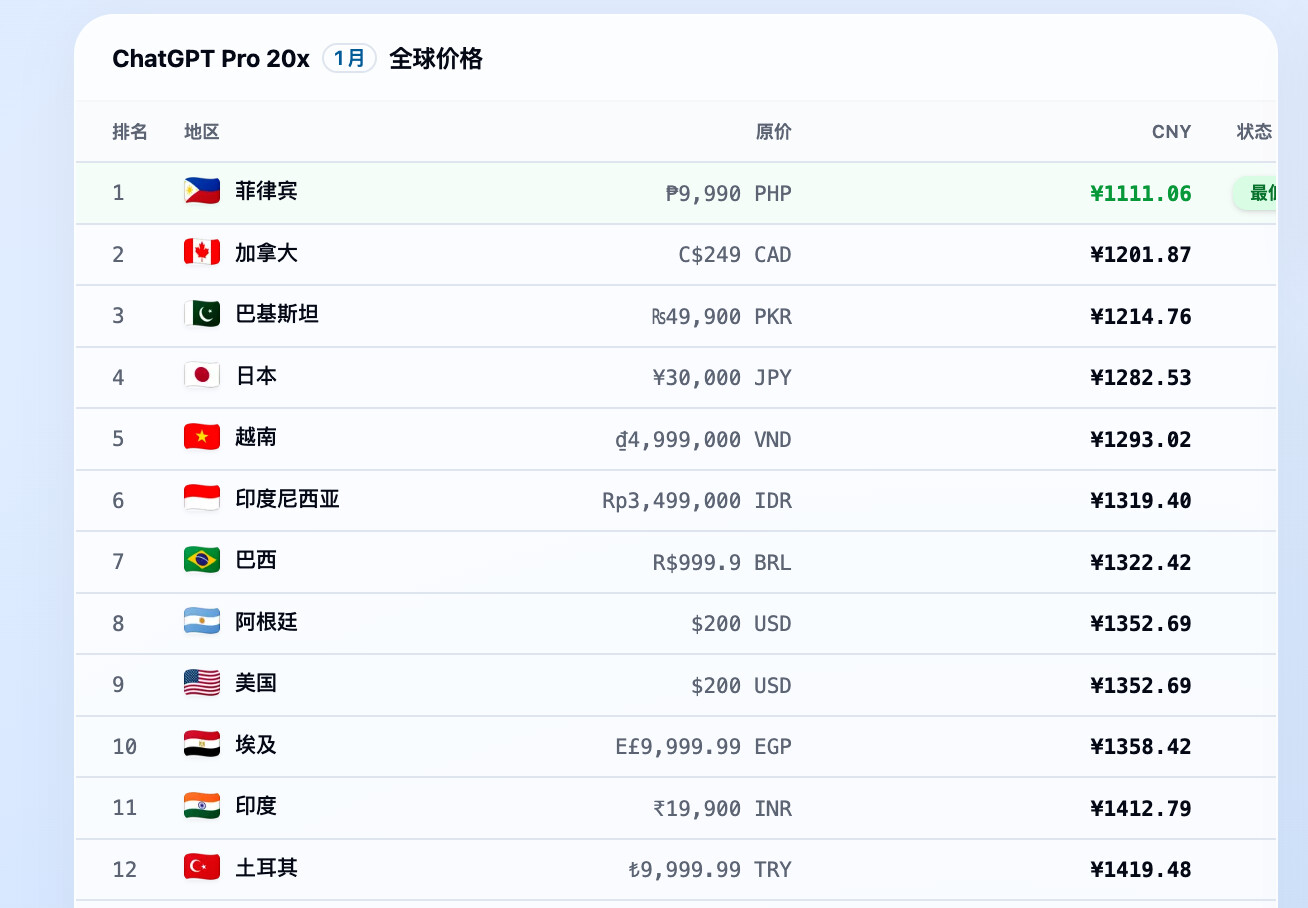The image size is (1308, 908).
Task: Click the rank number 1 cell
Action: pyautogui.click(x=119, y=193)
